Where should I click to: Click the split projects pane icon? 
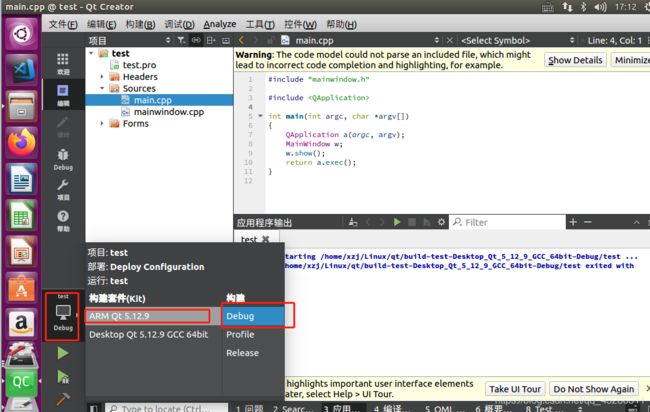coord(211,40)
